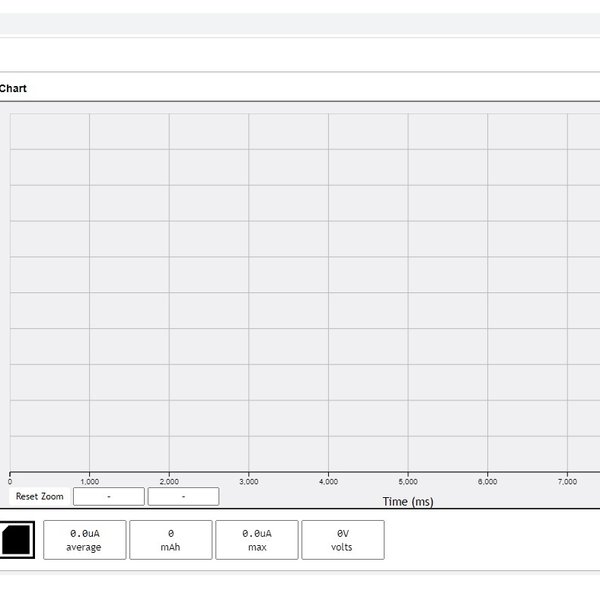Click the second dash field after Reset Zoom
The height and width of the screenshot is (600, 600).
point(183,496)
